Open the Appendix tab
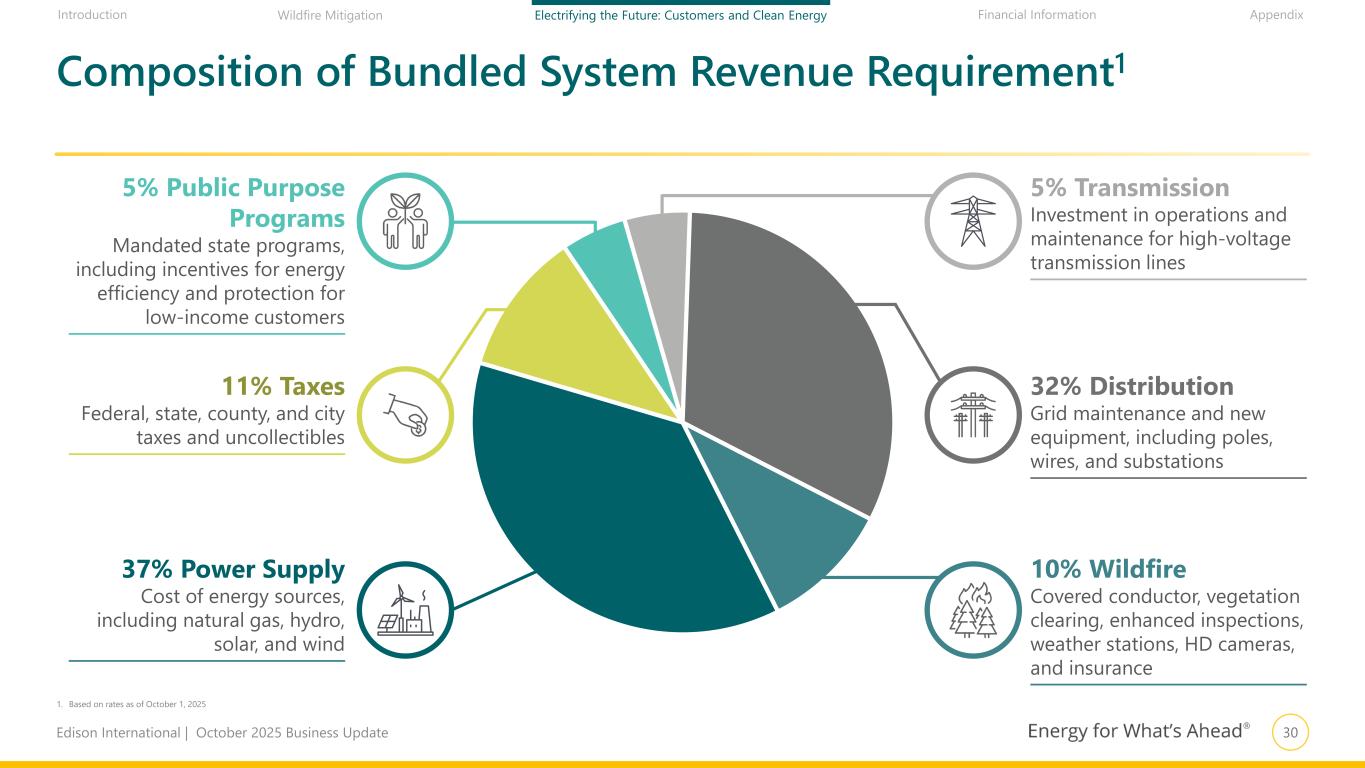 [1277, 15]
